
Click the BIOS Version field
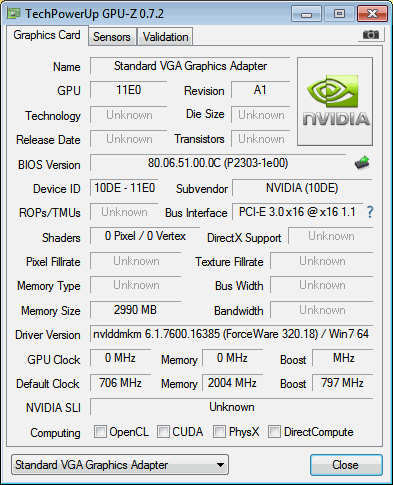click(218, 163)
